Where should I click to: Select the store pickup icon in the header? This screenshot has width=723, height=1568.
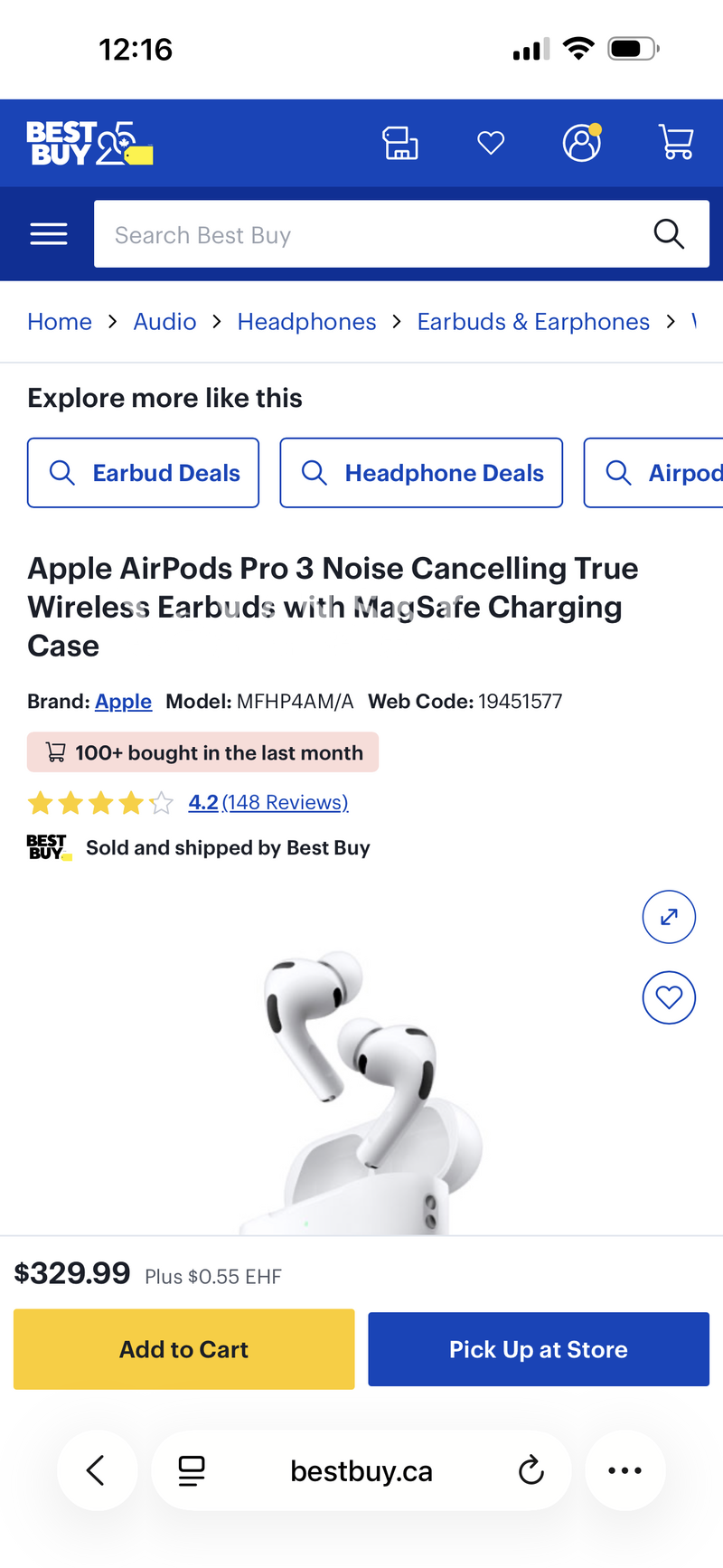(400, 142)
